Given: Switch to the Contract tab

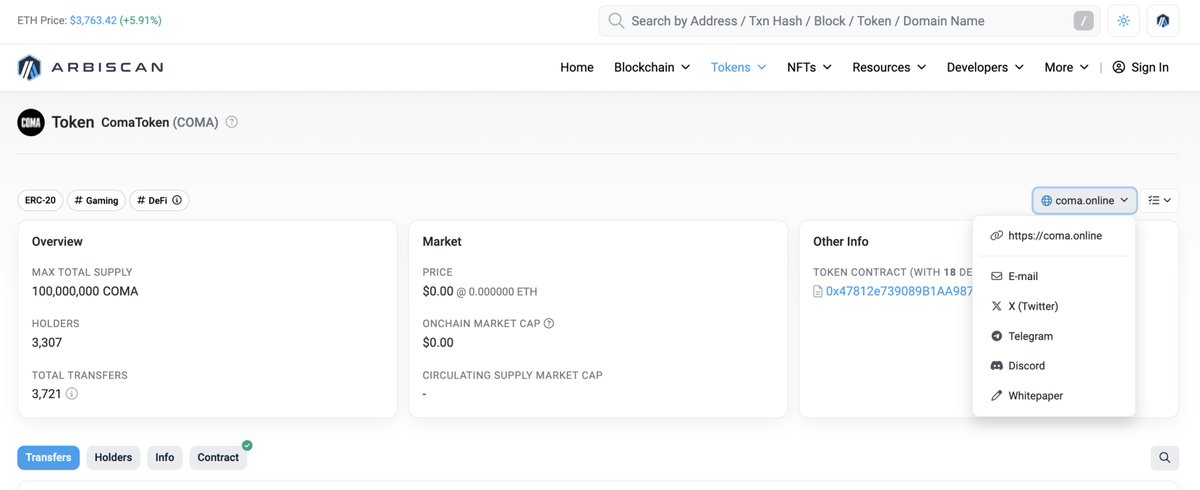Looking at the screenshot, I should pyautogui.click(x=218, y=458).
